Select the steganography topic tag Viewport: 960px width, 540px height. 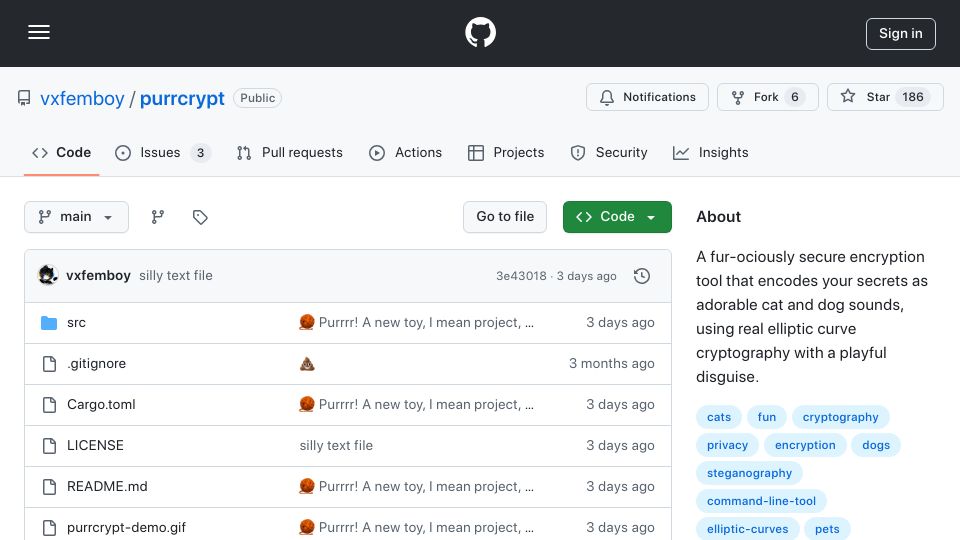click(x=749, y=473)
